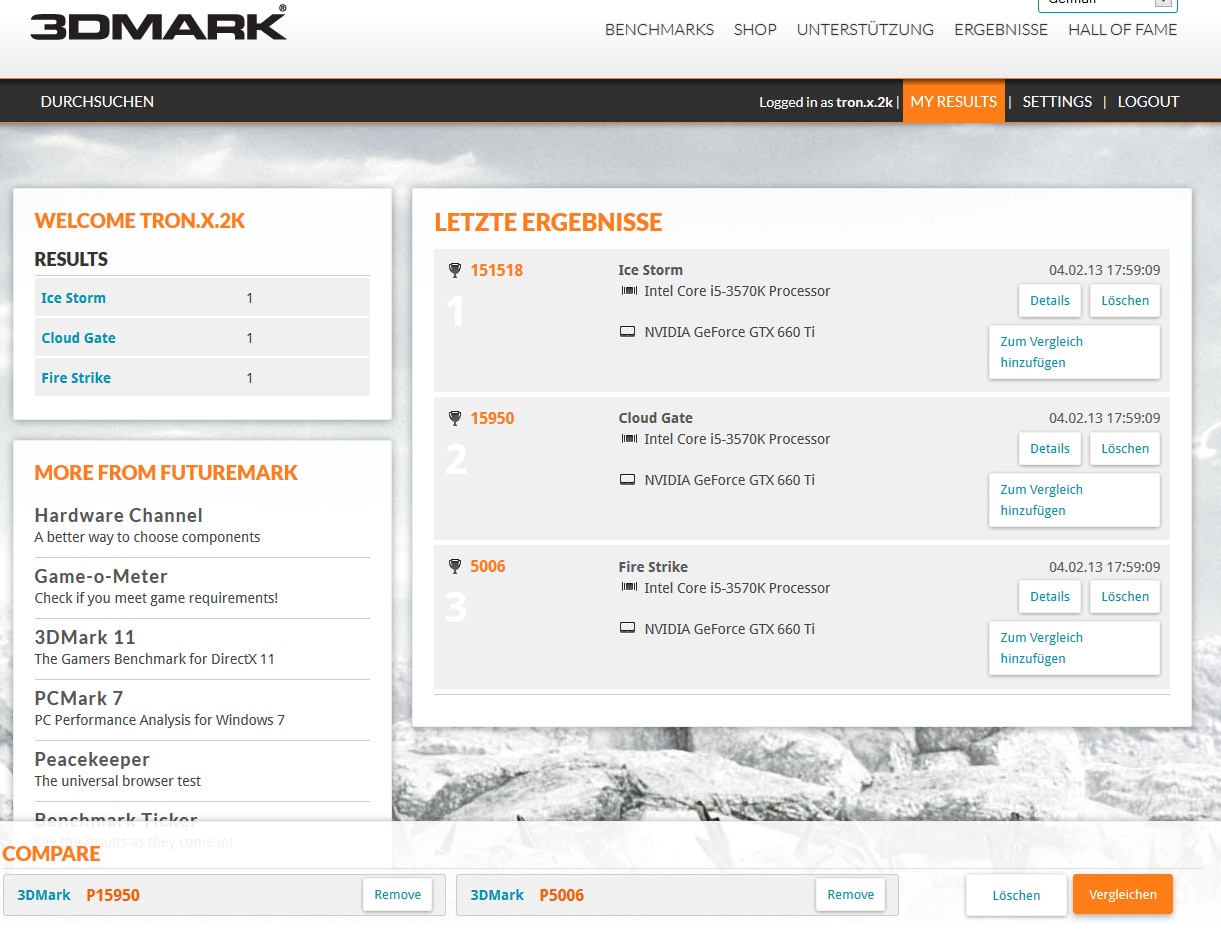Open the 15950 score result
Screen dimensions: 1221x930
pos(492,418)
